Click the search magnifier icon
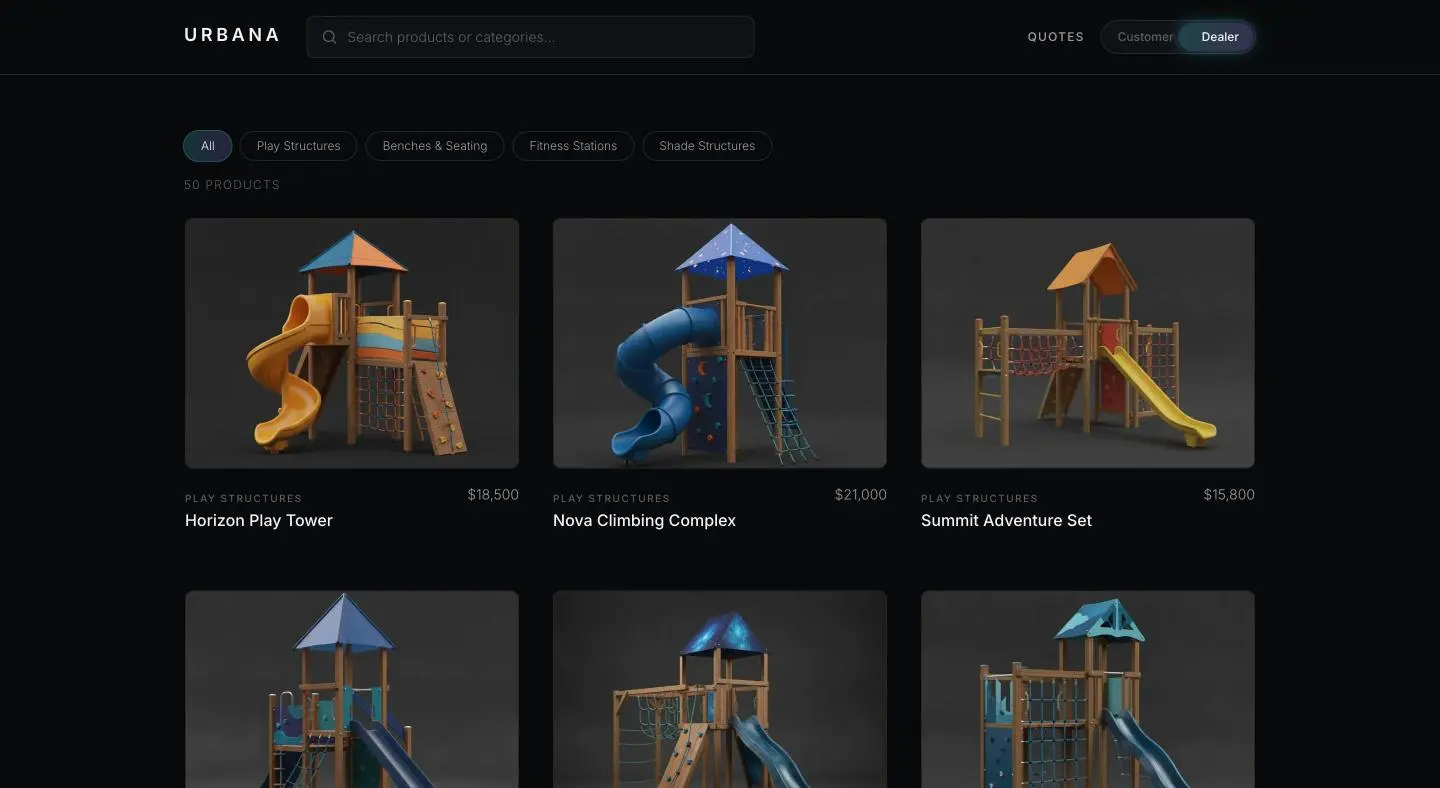The image size is (1440, 788). click(x=329, y=37)
